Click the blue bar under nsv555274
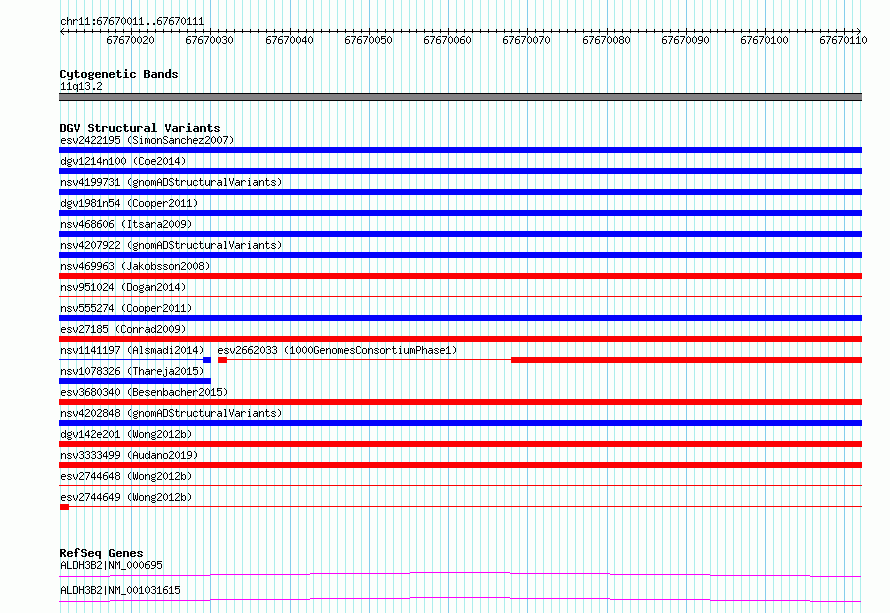This screenshot has width=890, height=613. 460,318
